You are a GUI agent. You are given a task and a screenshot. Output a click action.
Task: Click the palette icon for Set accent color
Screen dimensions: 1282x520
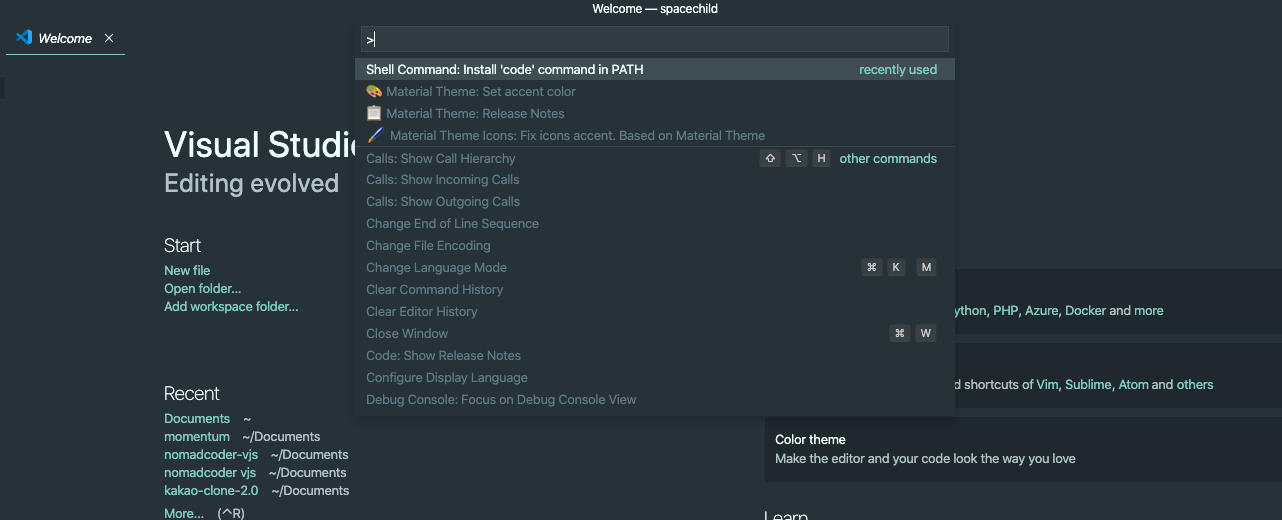coord(374,91)
